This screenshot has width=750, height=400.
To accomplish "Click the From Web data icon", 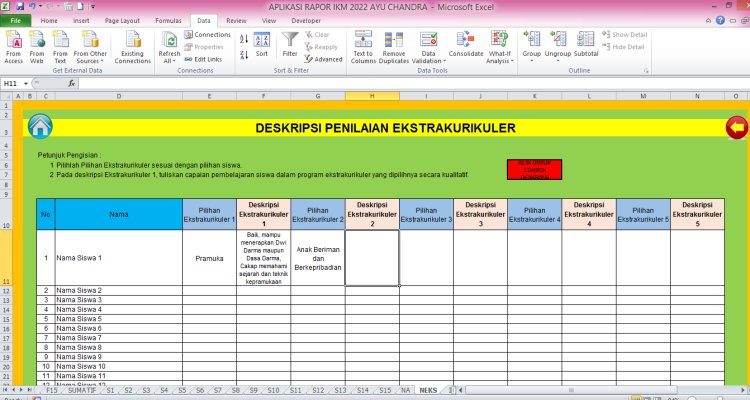I will (x=38, y=42).
